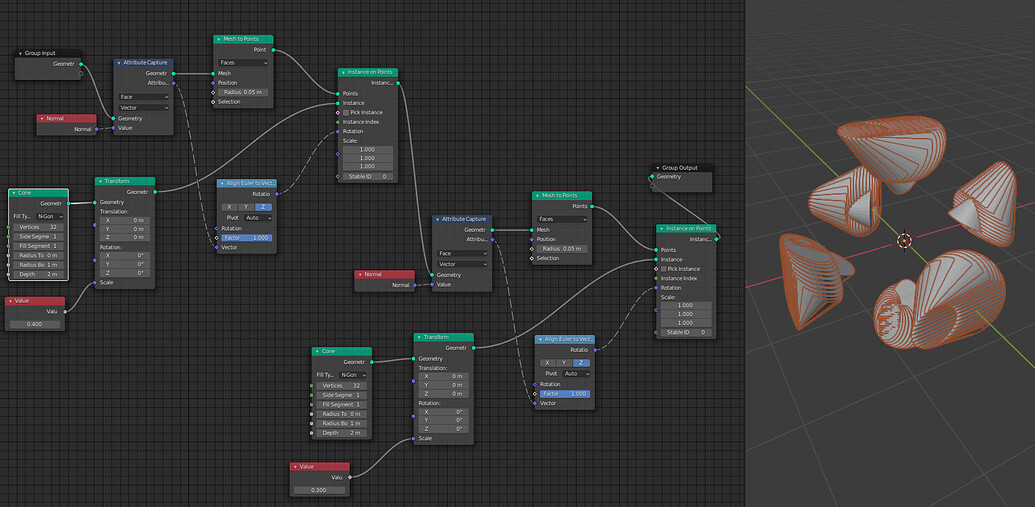Click the Factor 1.000 slider in upper Align Euler
1035x507 pixels.
point(247,238)
